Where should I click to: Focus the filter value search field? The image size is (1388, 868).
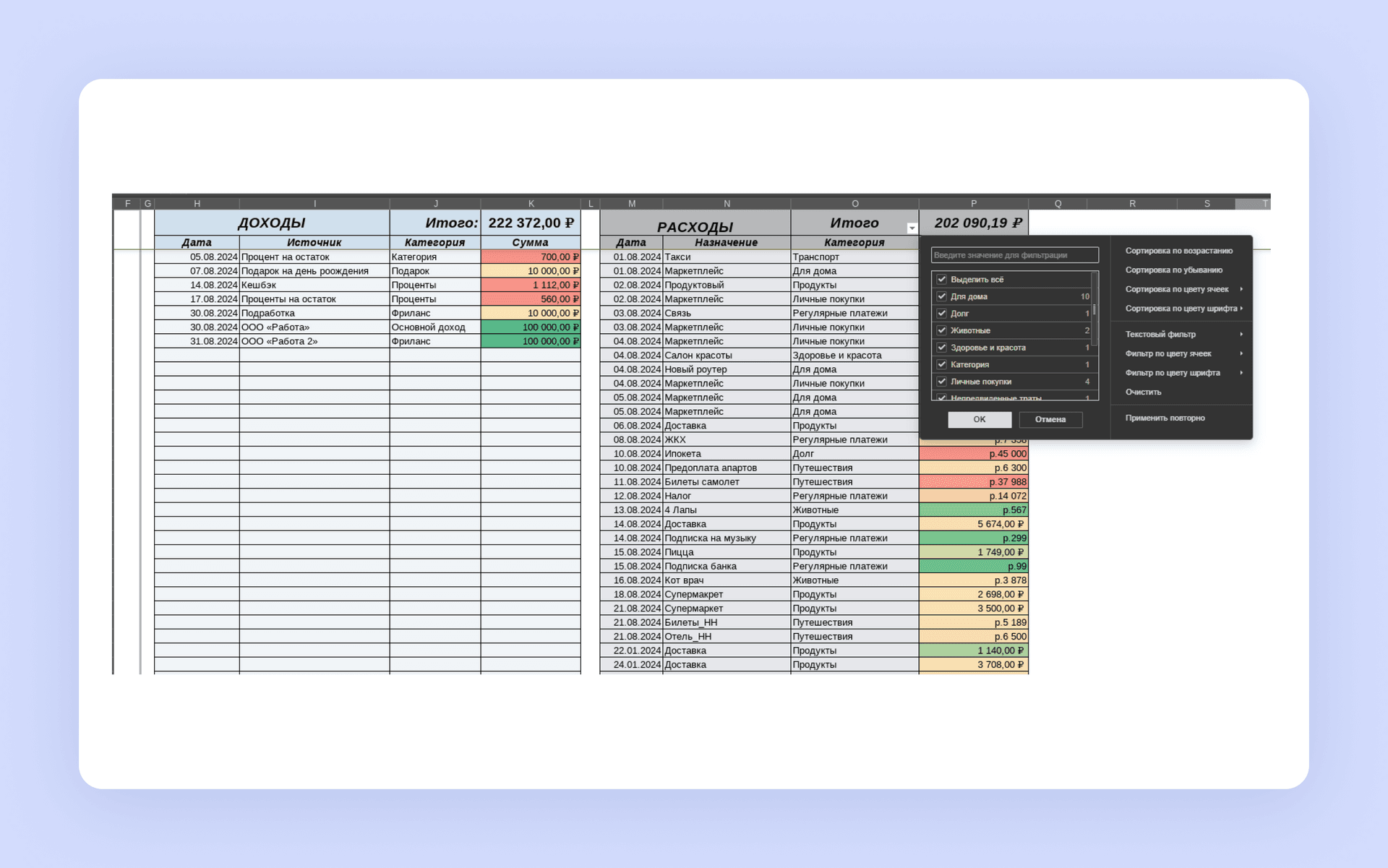point(1014,255)
